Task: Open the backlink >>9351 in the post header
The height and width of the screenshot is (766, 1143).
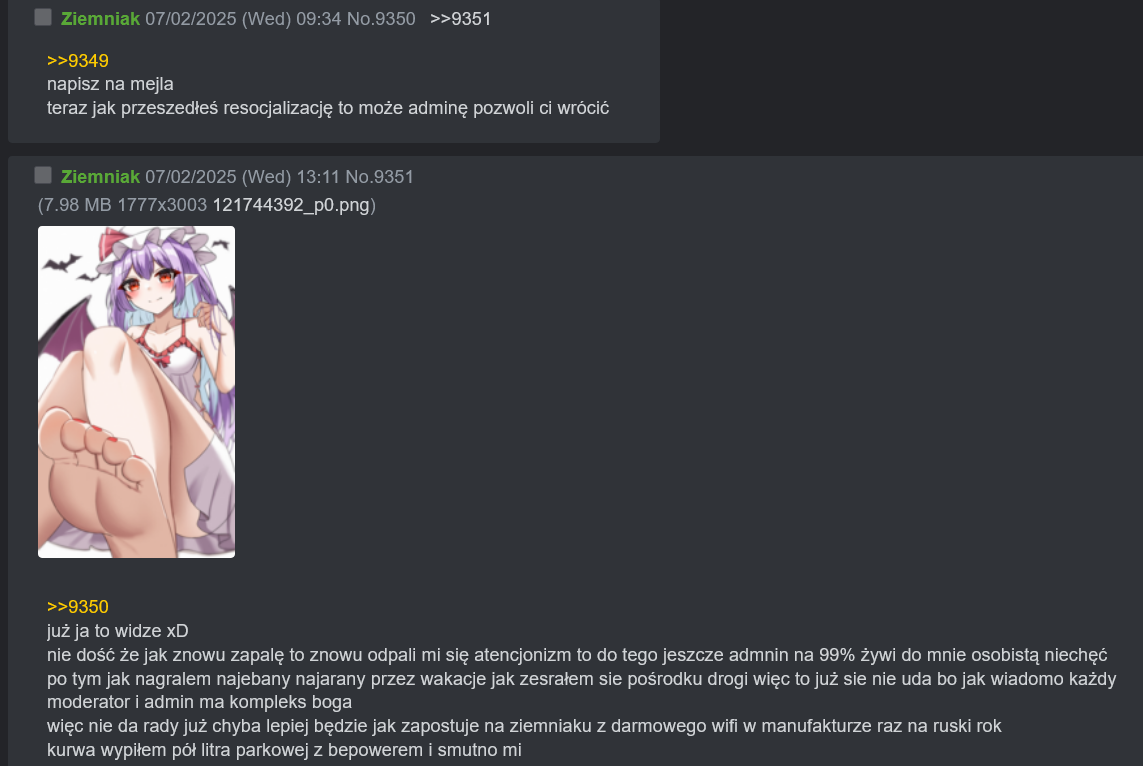Action: point(460,19)
